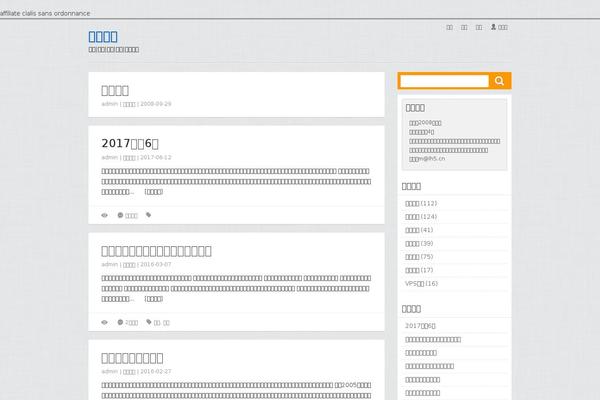This screenshot has width=600, height=400.
Task: Click the date 2016-03-07 post meta
Action: pos(156,264)
